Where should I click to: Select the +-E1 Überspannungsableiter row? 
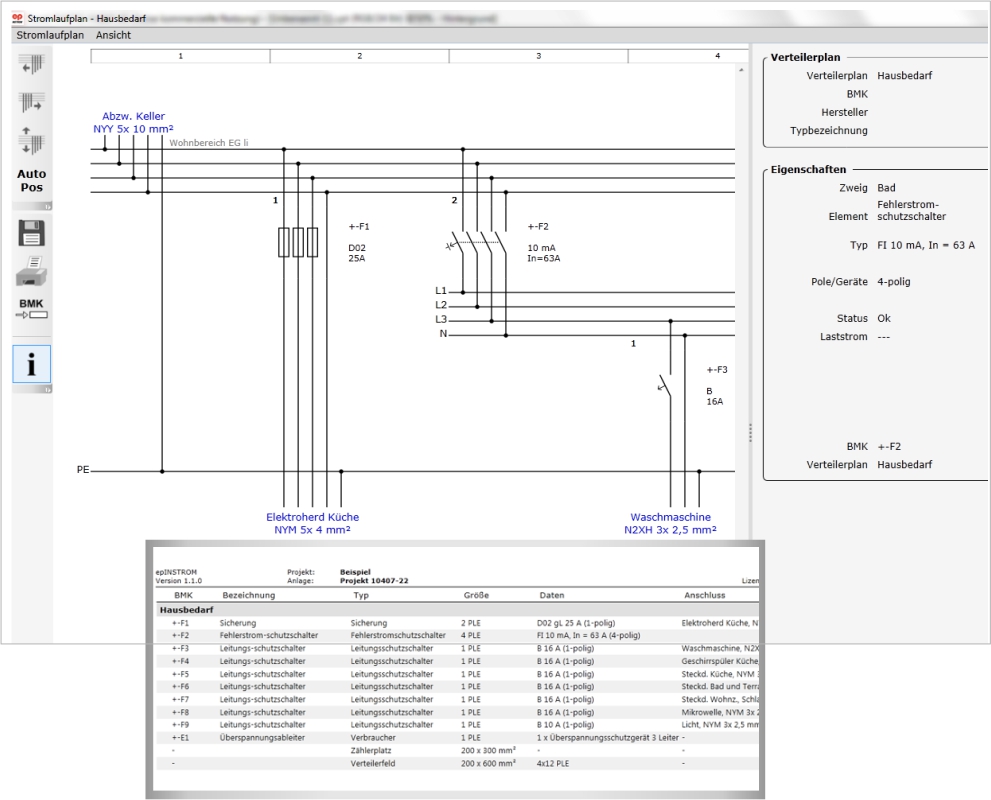457,737
